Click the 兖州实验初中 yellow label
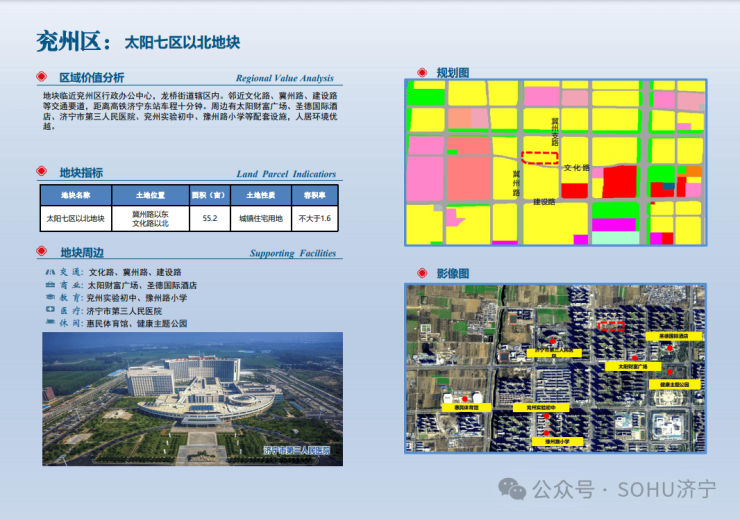The height and width of the screenshot is (519, 740). pos(541,407)
